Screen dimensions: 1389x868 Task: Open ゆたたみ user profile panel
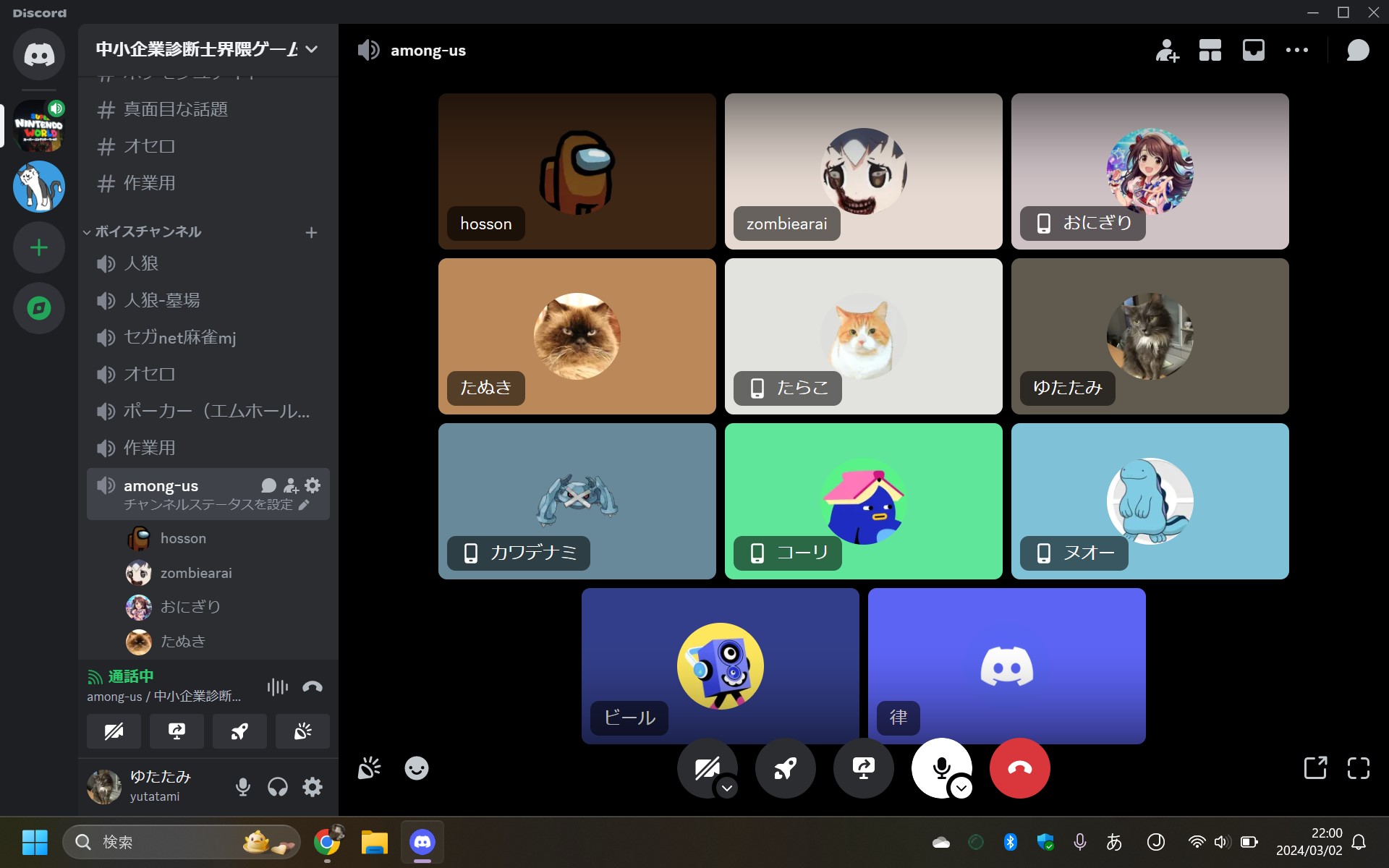[153, 786]
